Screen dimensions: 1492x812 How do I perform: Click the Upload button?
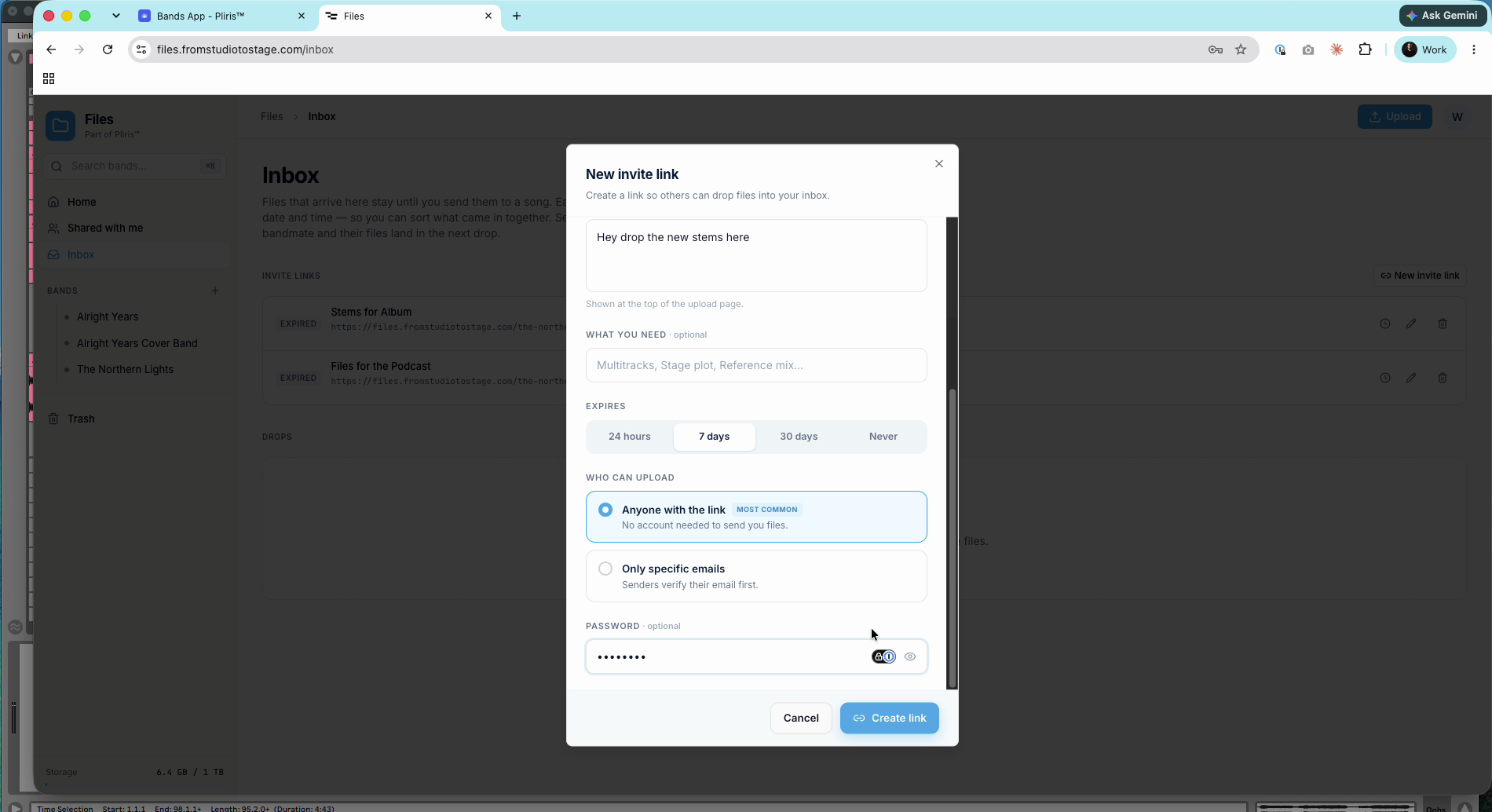[1395, 117]
